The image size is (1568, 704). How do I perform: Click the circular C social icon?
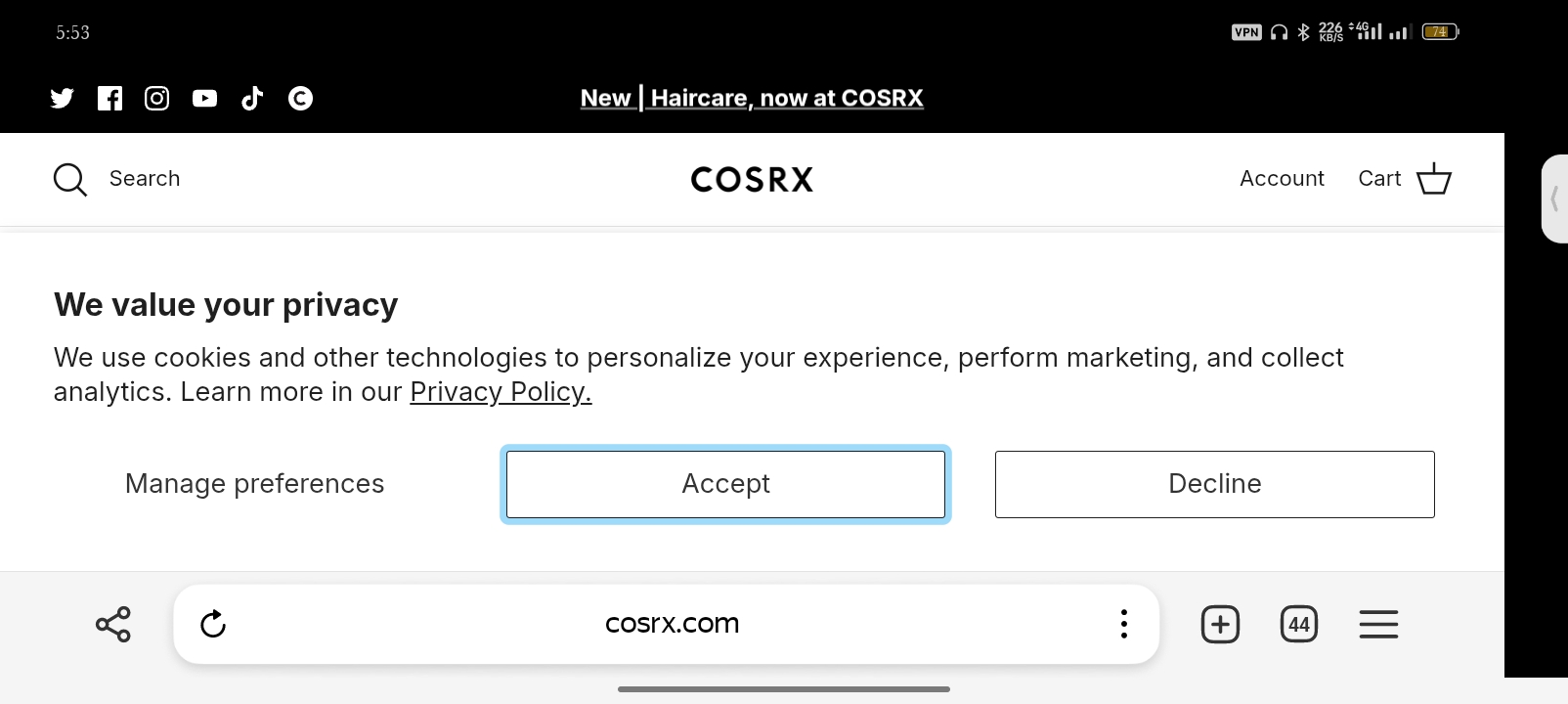(300, 98)
